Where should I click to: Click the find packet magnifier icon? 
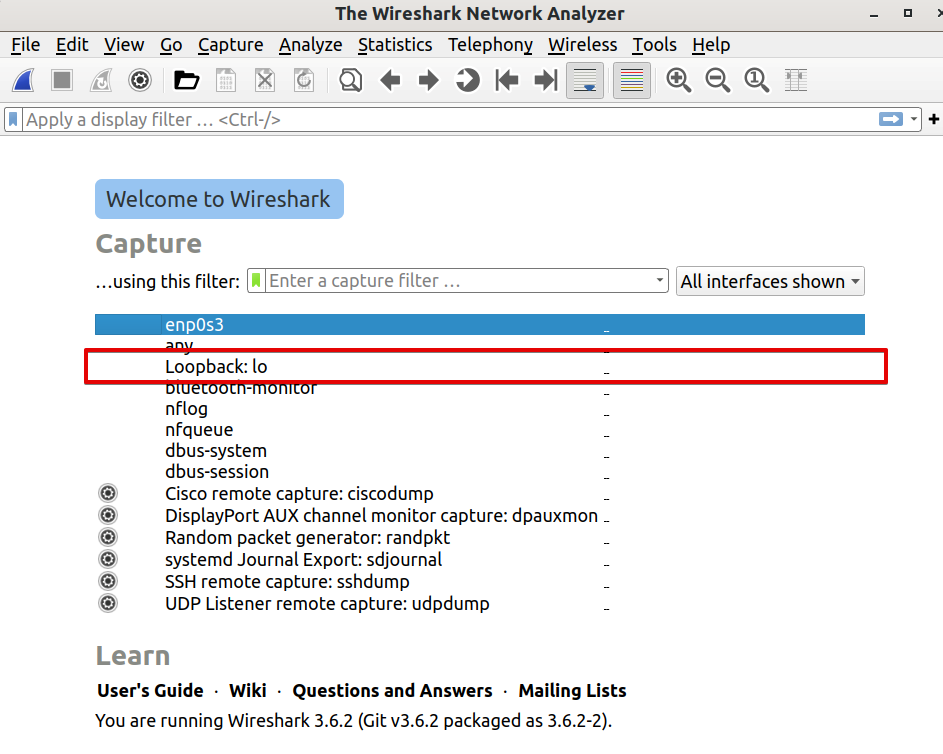click(x=351, y=80)
